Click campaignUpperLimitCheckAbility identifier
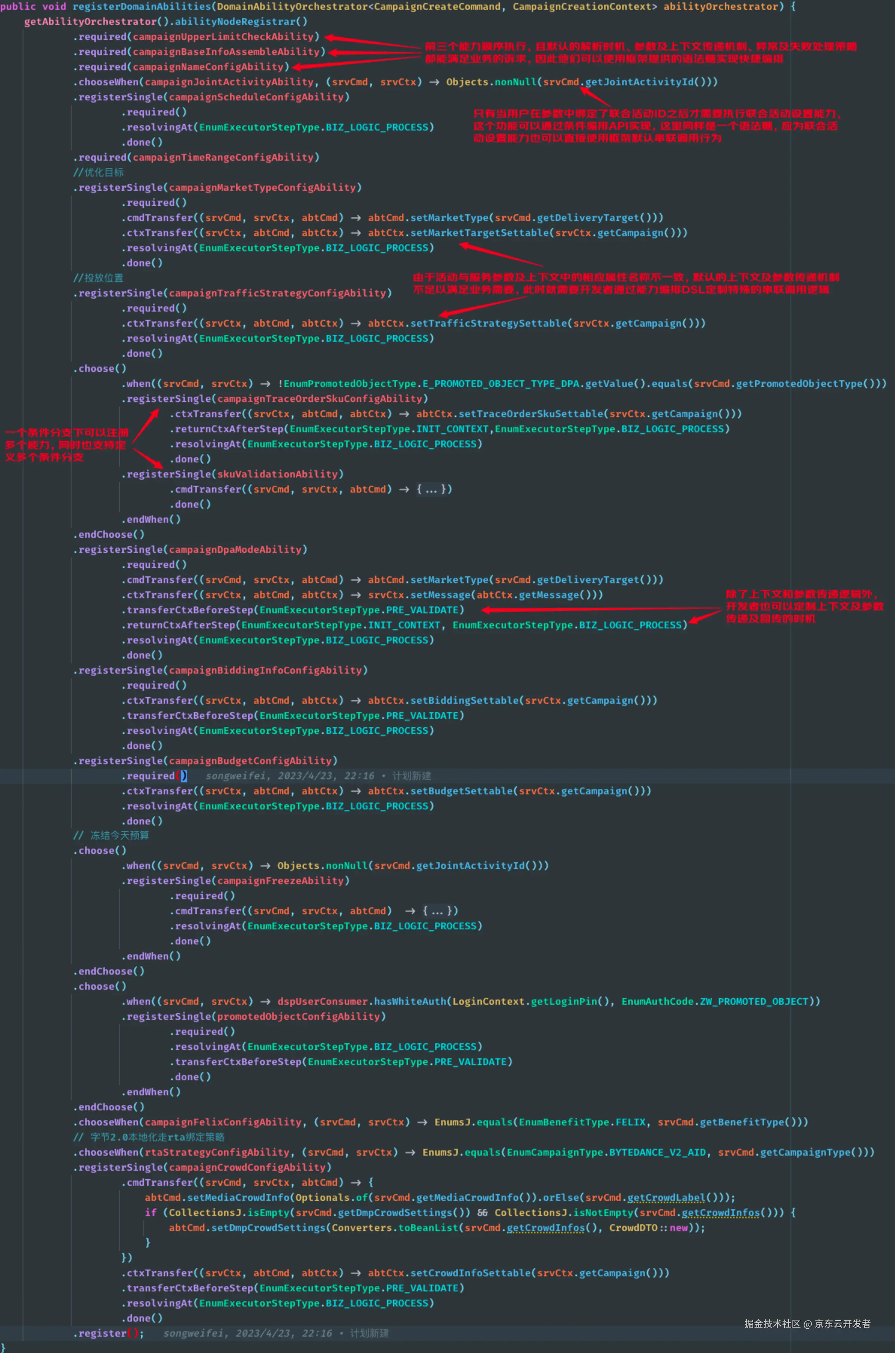This screenshot has height=1354, width=896. pyautogui.click(x=223, y=37)
